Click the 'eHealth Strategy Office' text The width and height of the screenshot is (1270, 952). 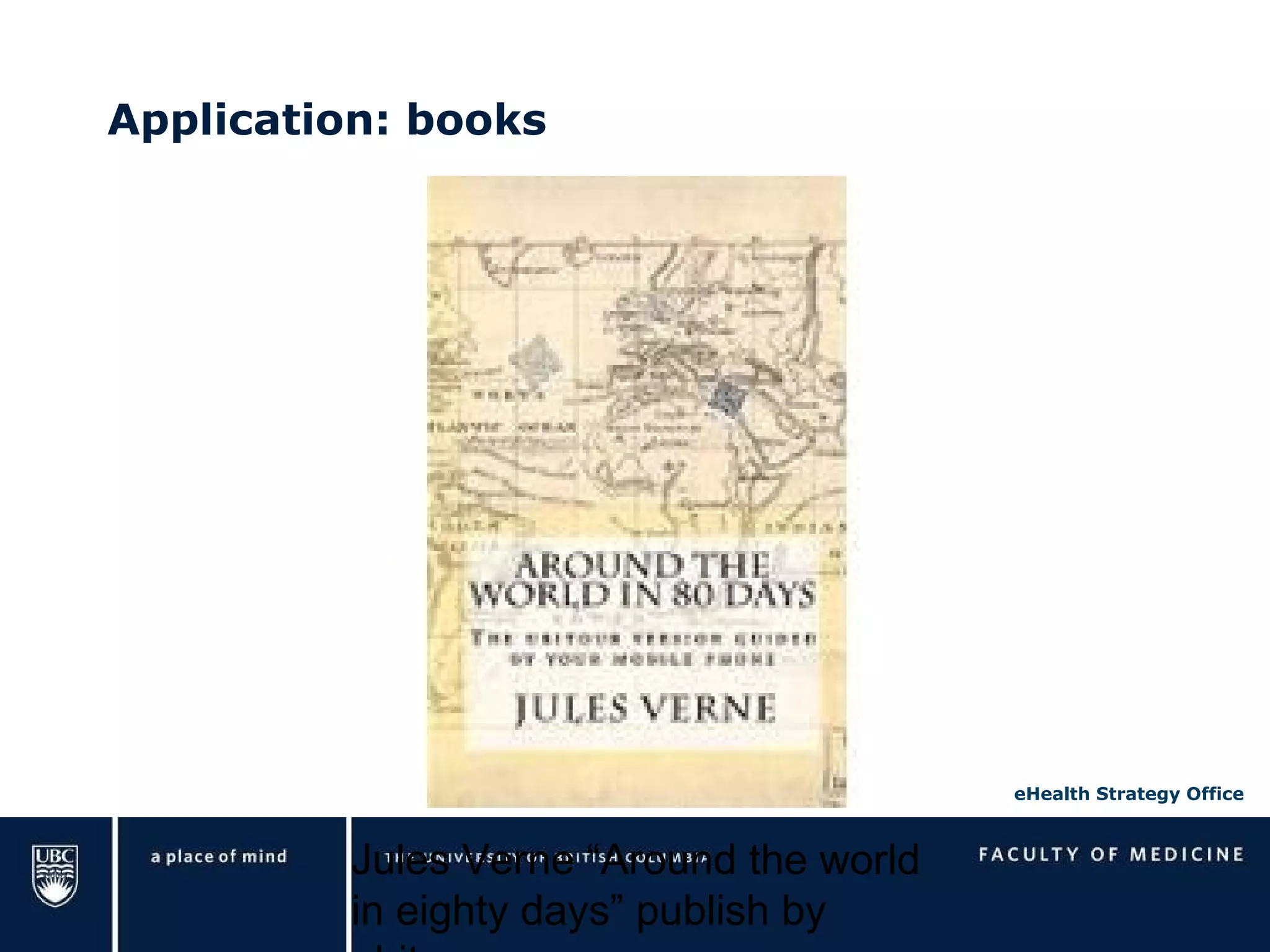coord(1129,794)
